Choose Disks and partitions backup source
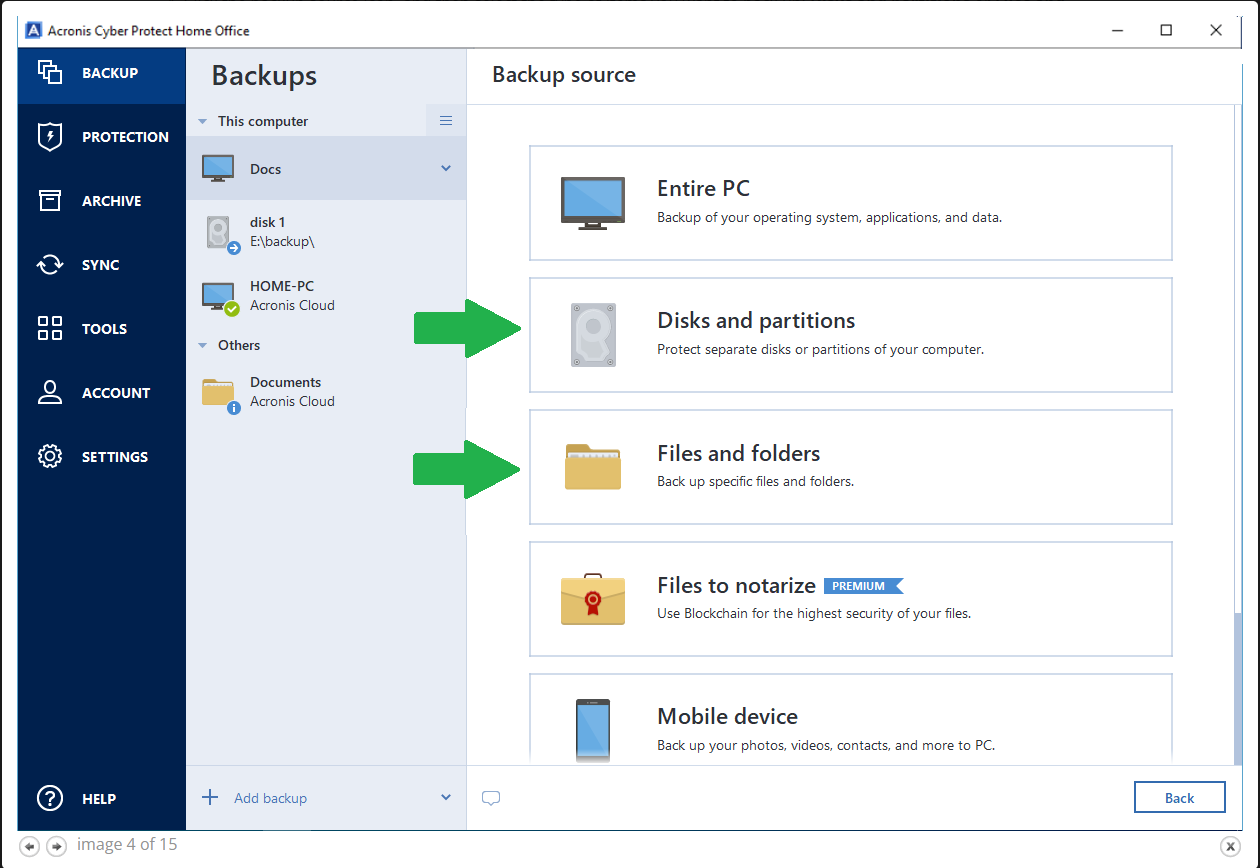 850,335
